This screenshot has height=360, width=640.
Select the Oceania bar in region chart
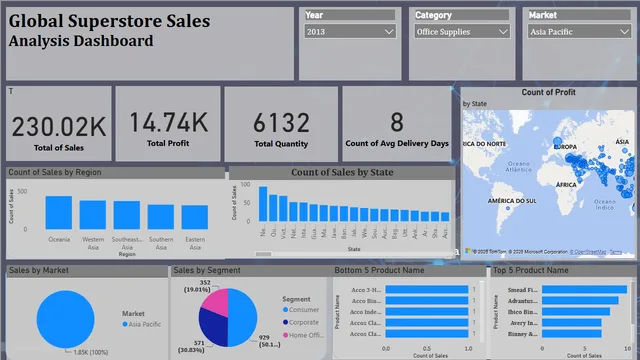pos(59,213)
